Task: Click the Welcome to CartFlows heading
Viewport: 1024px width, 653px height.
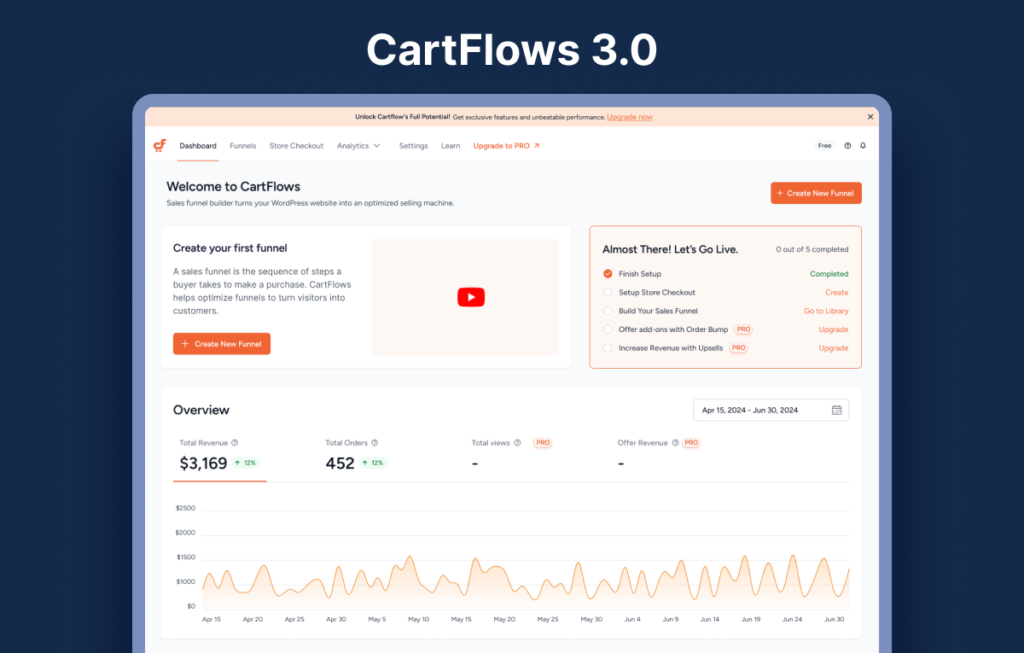Action: pyautogui.click(x=233, y=187)
